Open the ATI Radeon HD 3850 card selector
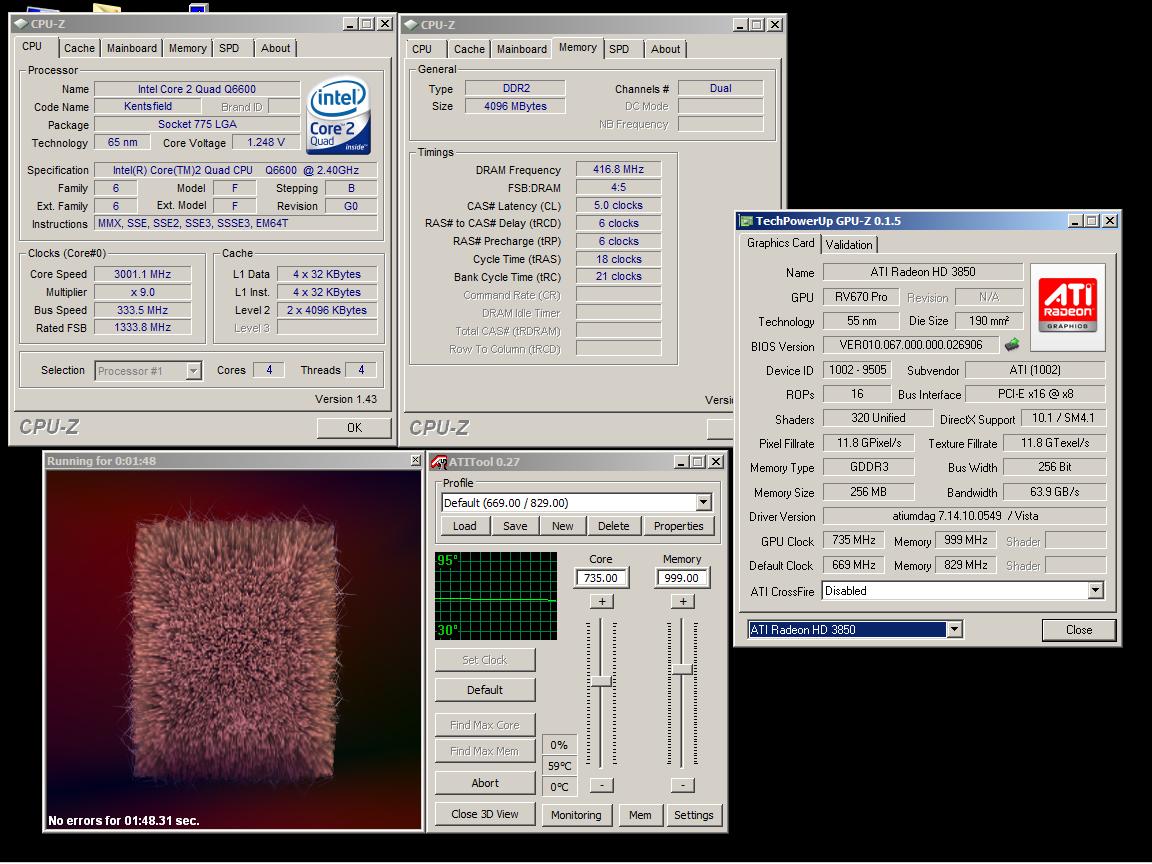This screenshot has height=864, width=1152. click(x=954, y=629)
